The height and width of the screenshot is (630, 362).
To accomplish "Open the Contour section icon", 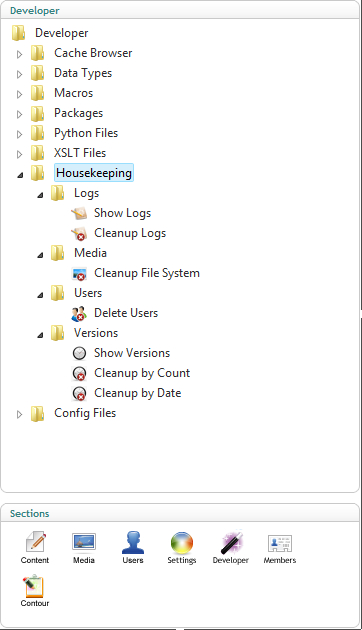I will point(33,586).
